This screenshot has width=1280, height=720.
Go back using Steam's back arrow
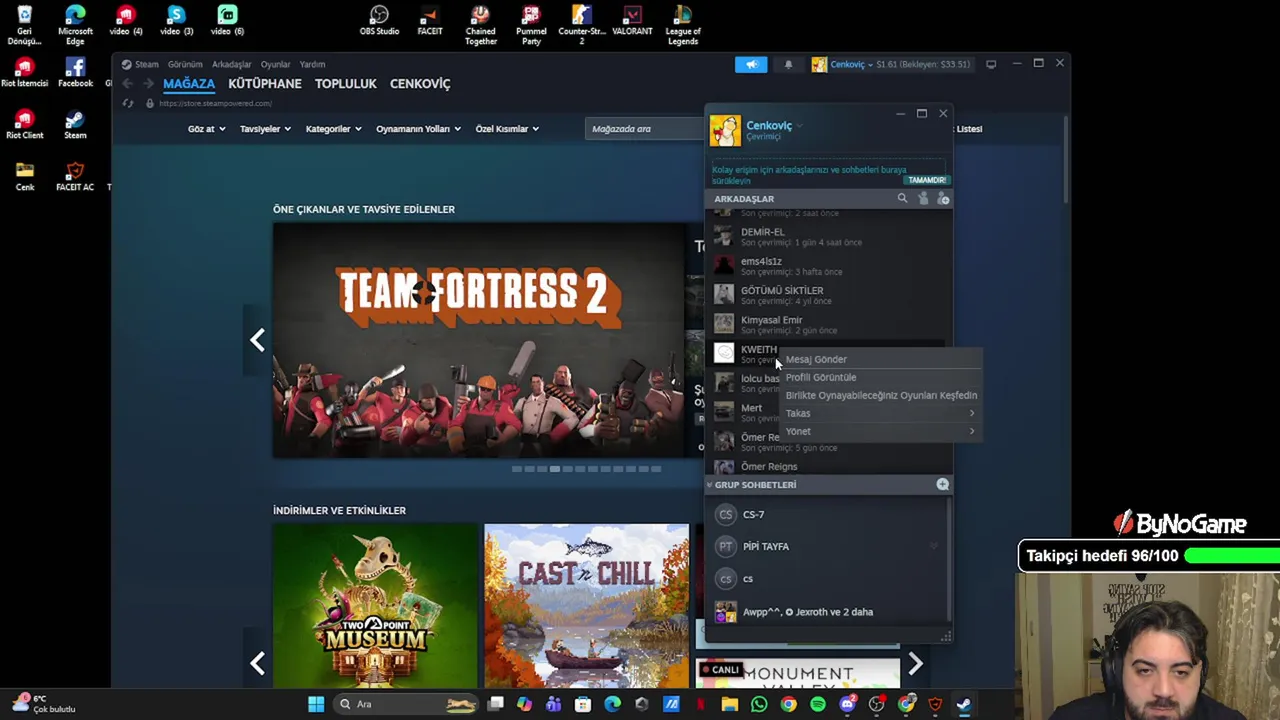pyautogui.click(x=127, y=84)
